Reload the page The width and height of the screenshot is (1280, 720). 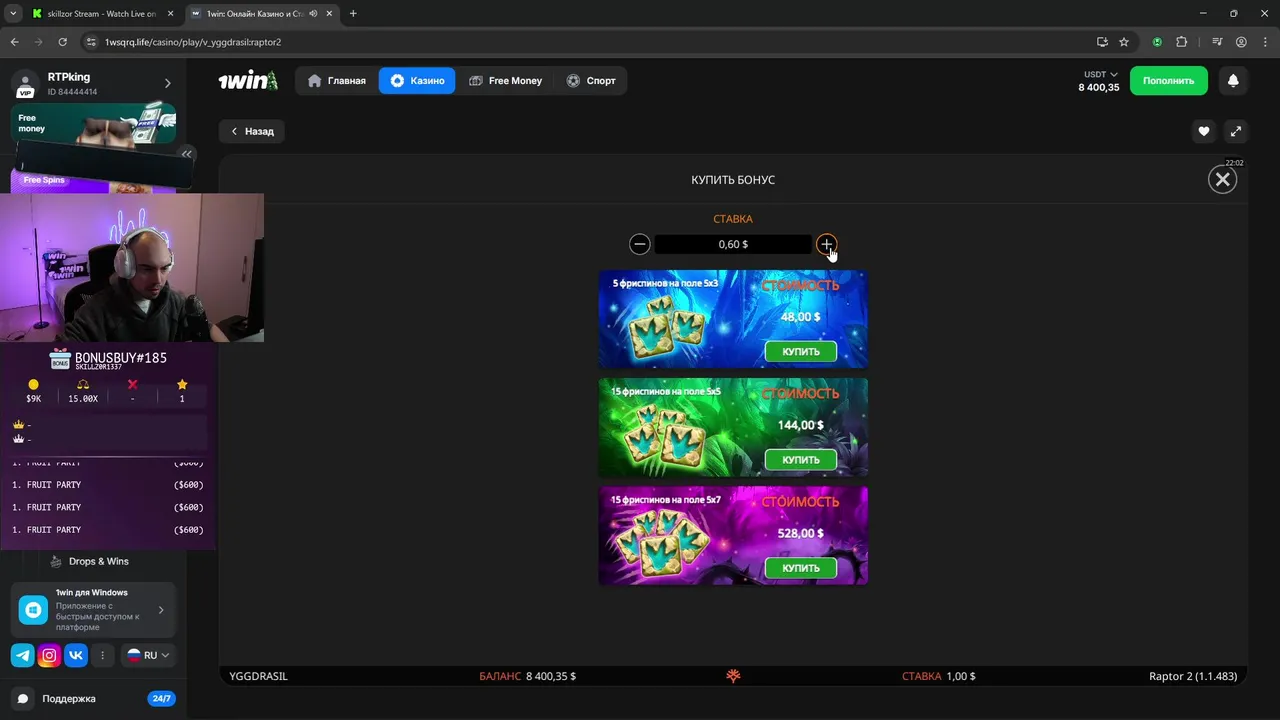tap(62, 42)
